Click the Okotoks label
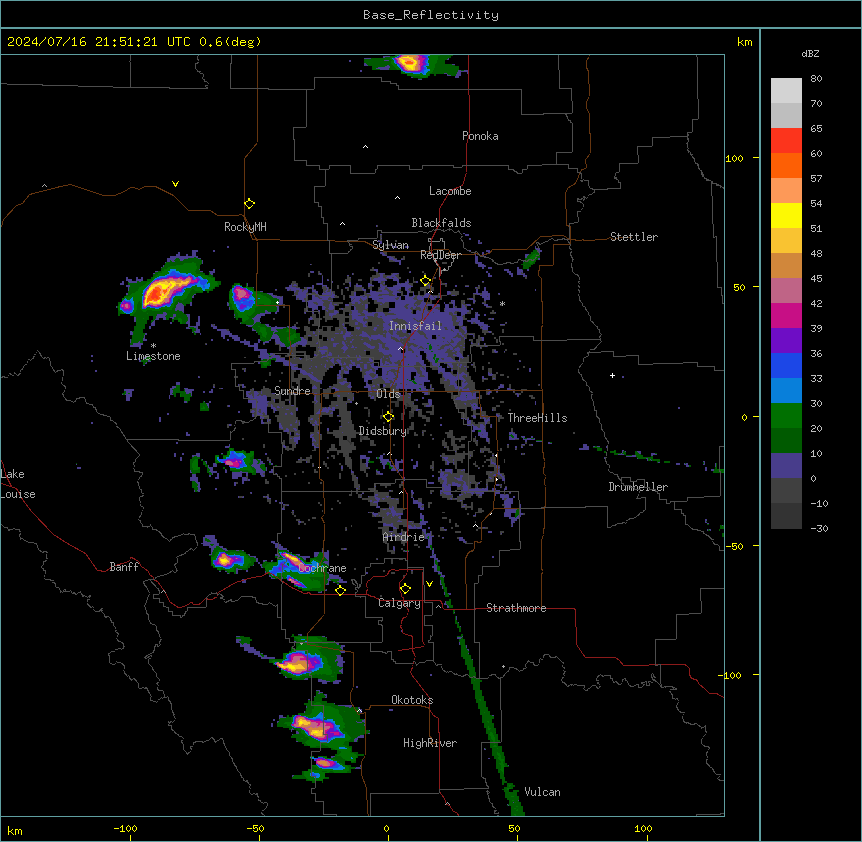The height and width of the screenshot is (842, 862). [412, 700]
